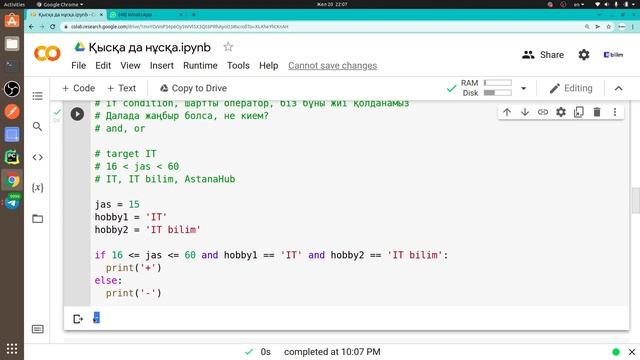Screen dimensions: 640x360
Task: Show applications grid in dock
Action: click(x=12, y=349)
